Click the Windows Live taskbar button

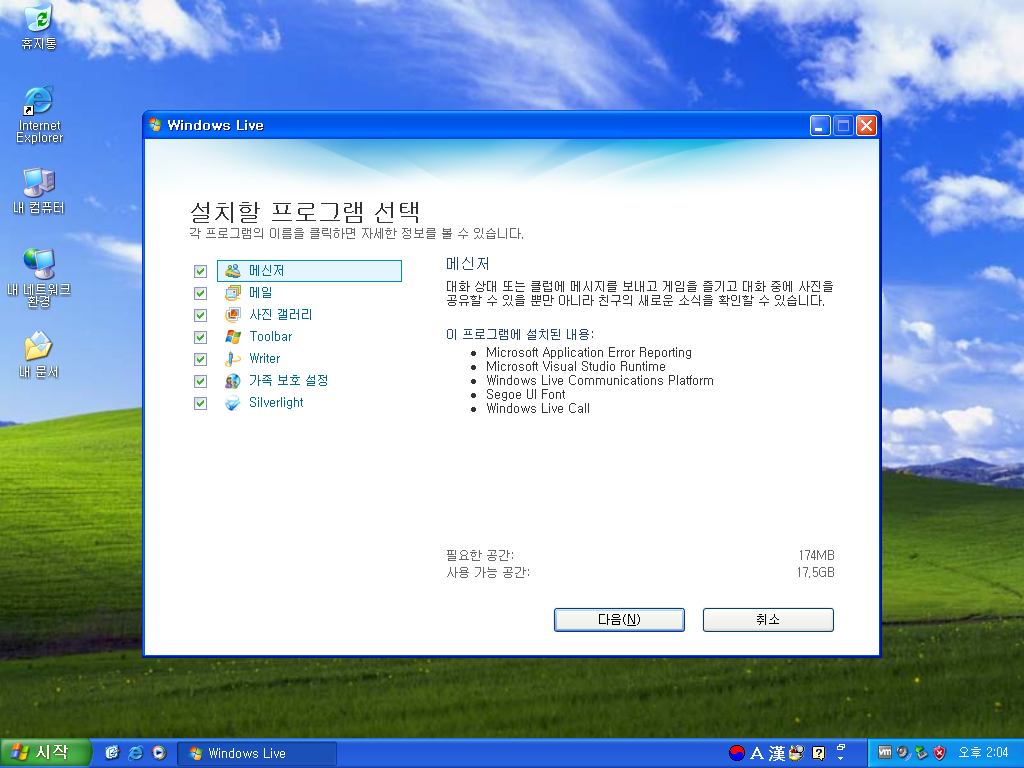(x=257, y=754)
